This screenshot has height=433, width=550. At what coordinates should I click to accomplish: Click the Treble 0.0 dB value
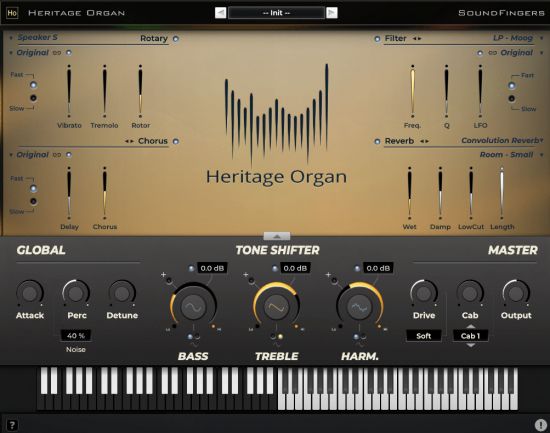click(x=295, y=268)
